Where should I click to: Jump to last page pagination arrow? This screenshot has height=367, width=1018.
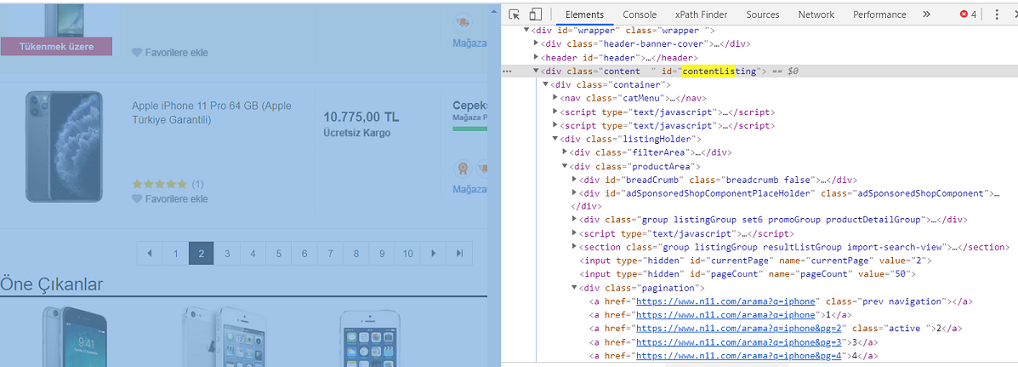(x=460, y=253)
